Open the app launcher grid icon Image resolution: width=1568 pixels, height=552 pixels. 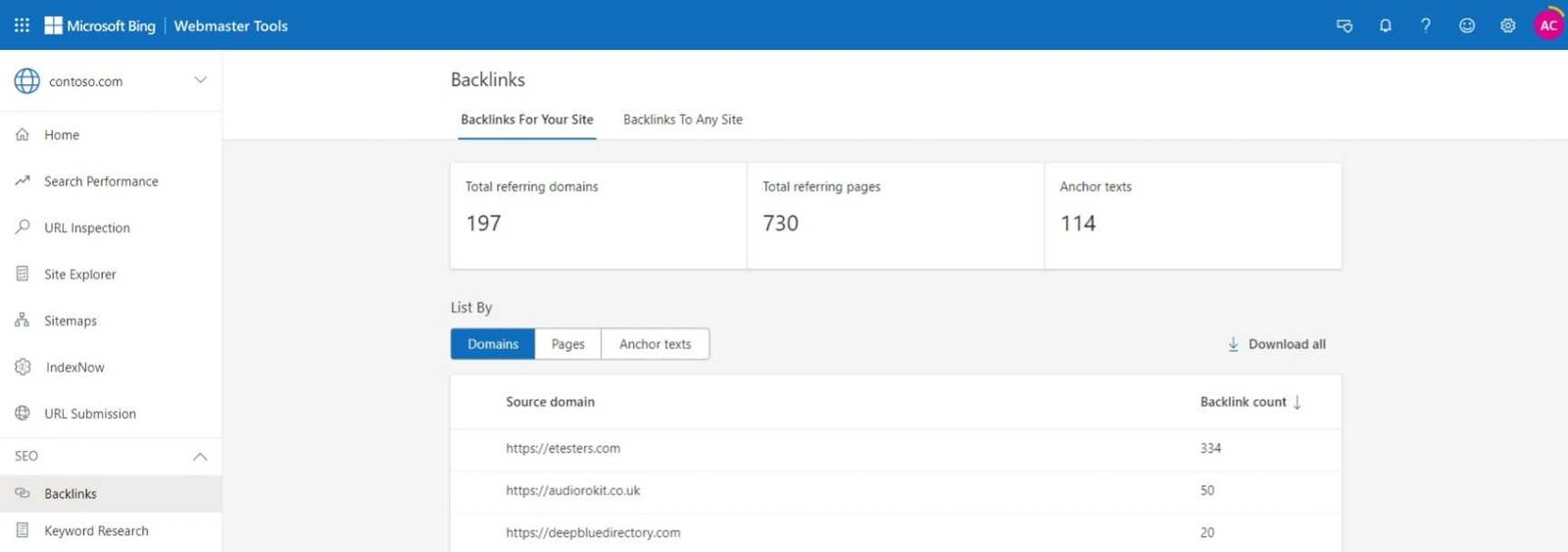[22, 25]
